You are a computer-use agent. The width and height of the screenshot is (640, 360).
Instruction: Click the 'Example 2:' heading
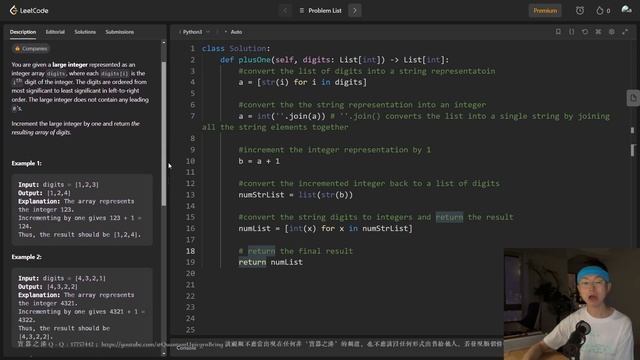[27, 257]
